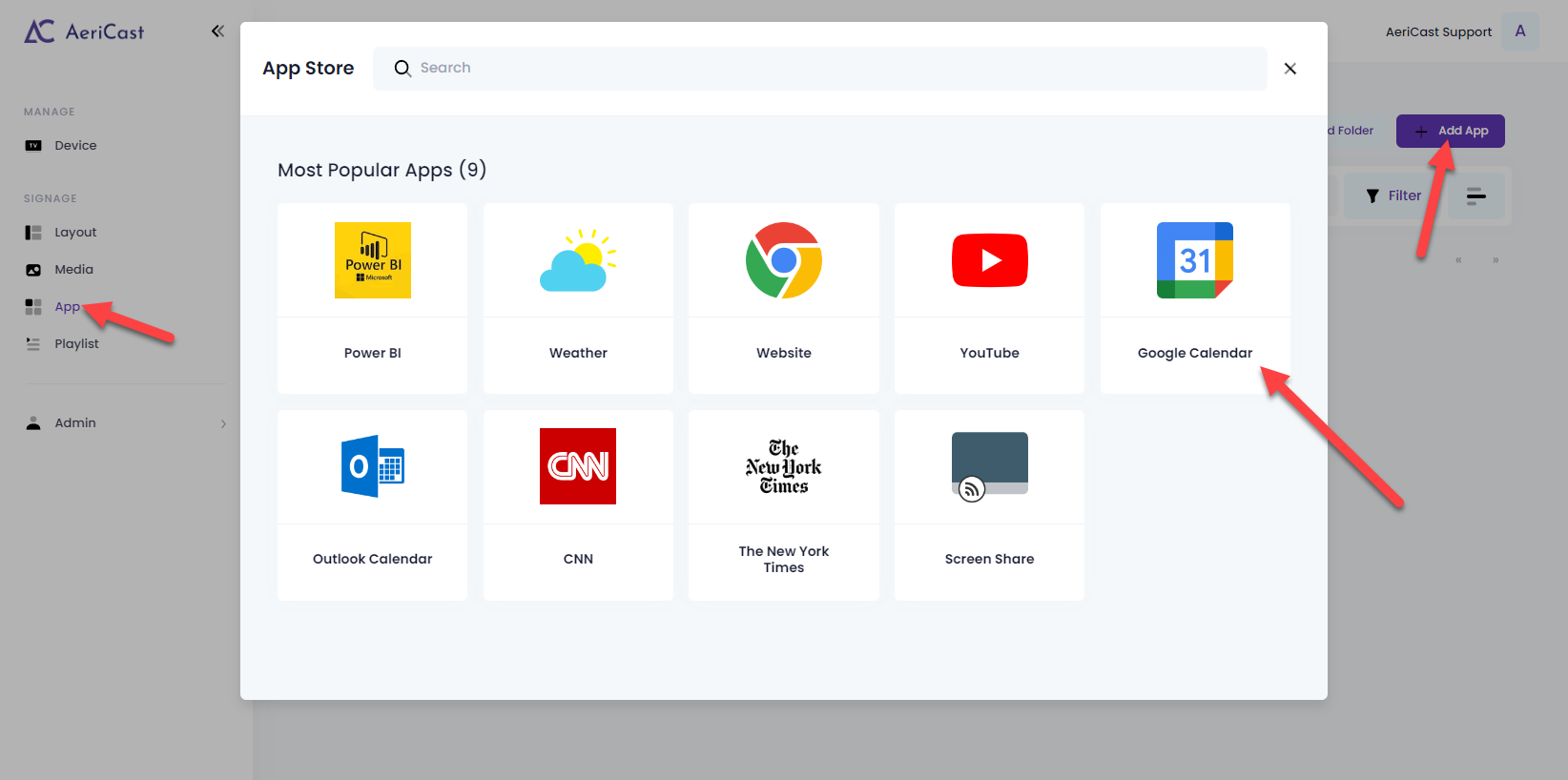Screen dimensions: 1568x780
Task: Click the Folder button behind dialog
Action: (x=1351, y=131)
